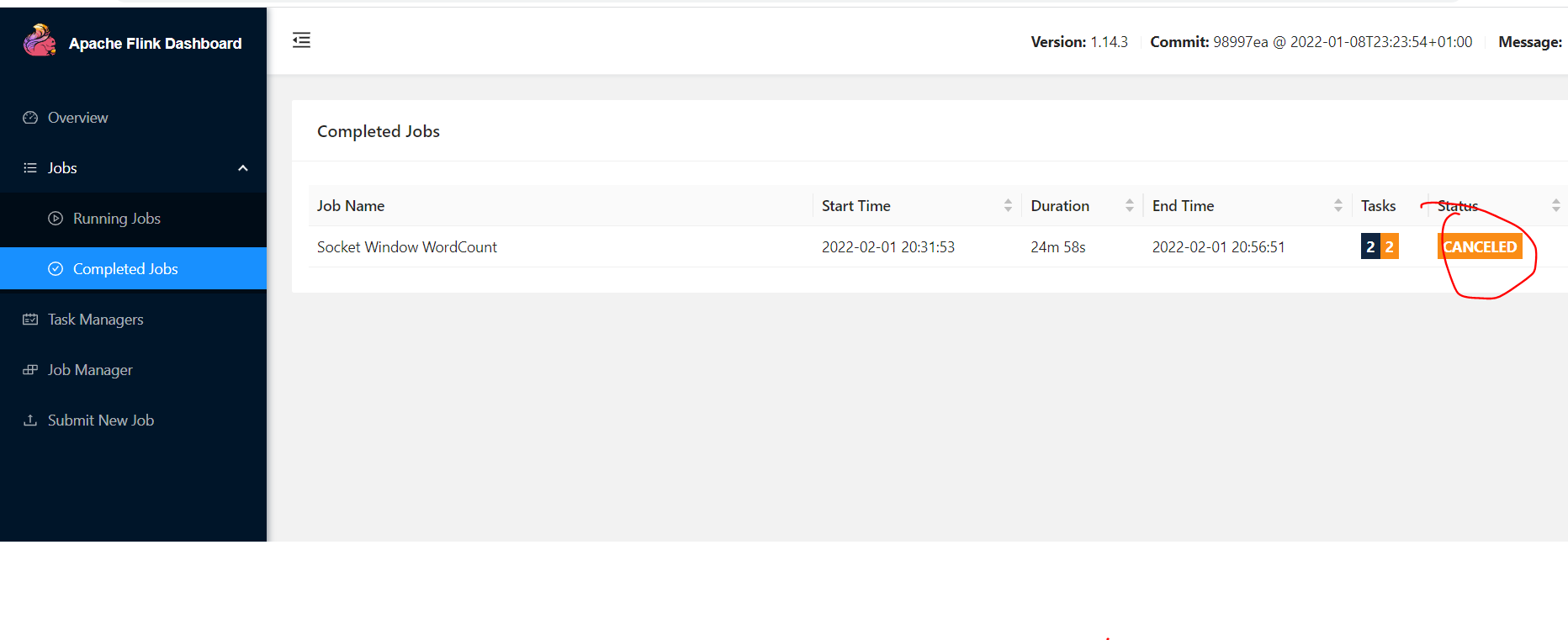Click the Job Name column header
Screen dimensions: 1568x640
[351, 206]
